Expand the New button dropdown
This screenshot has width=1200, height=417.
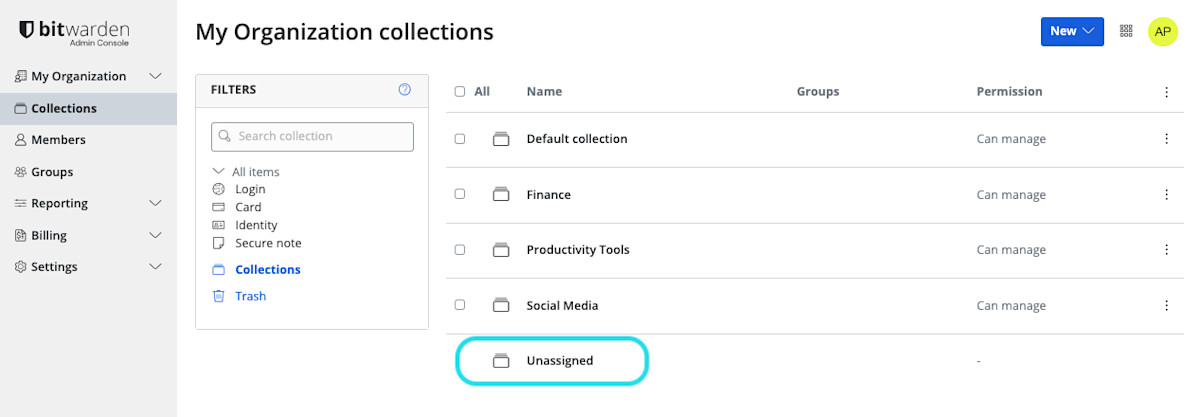coord(1072,31)
